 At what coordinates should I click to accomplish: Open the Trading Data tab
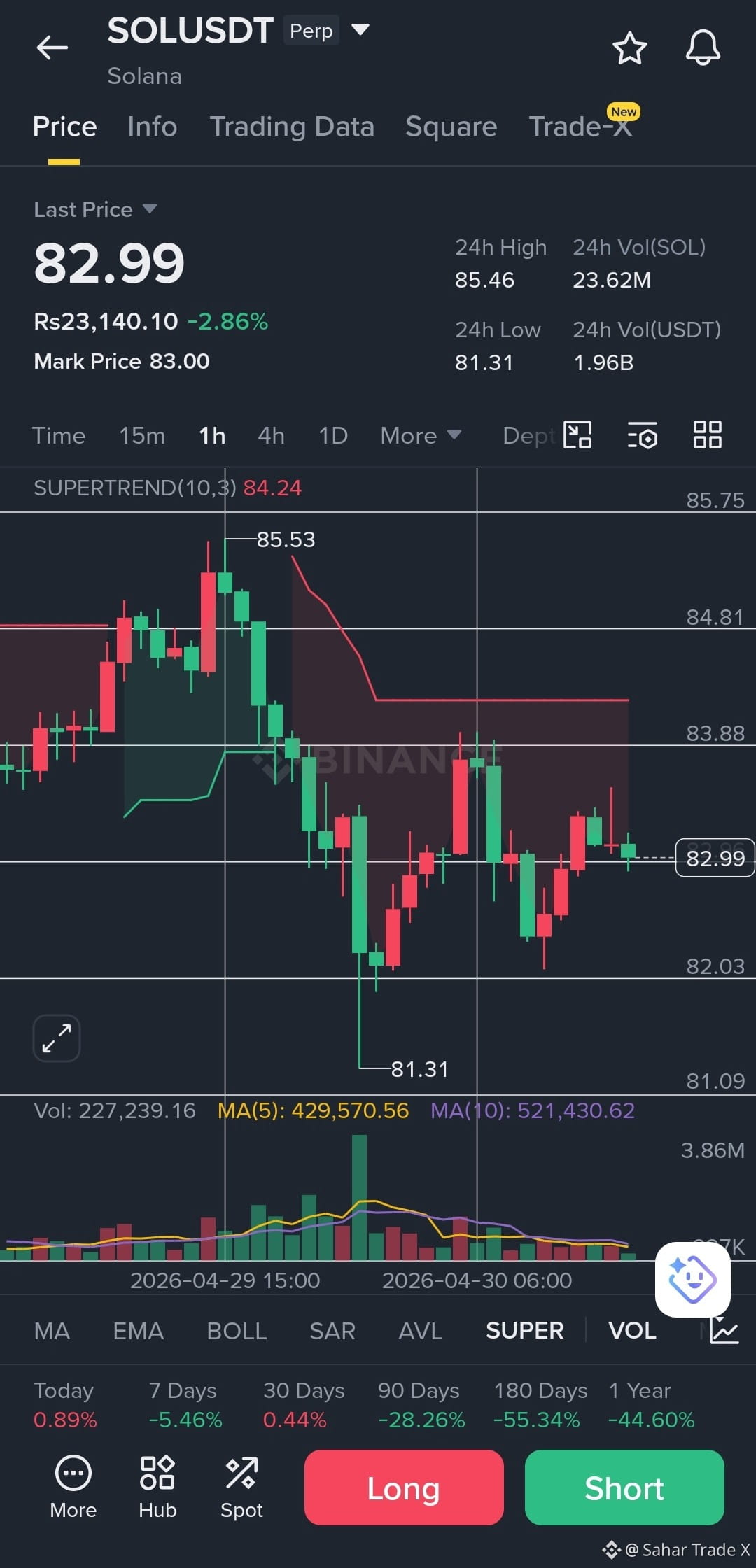[292, 127]
